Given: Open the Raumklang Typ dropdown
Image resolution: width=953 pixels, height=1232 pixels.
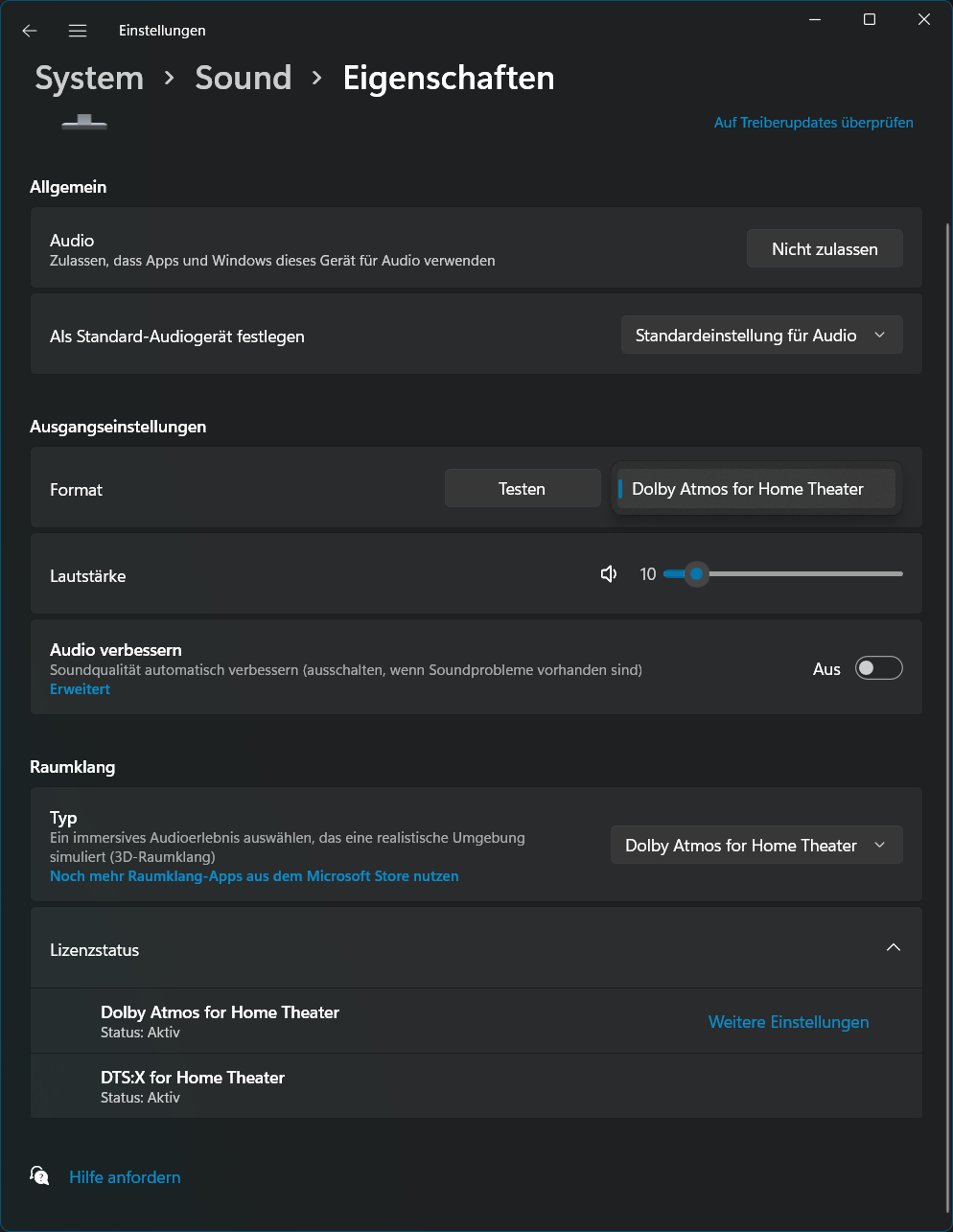Looking at the screenshot, I should point(756,845).
